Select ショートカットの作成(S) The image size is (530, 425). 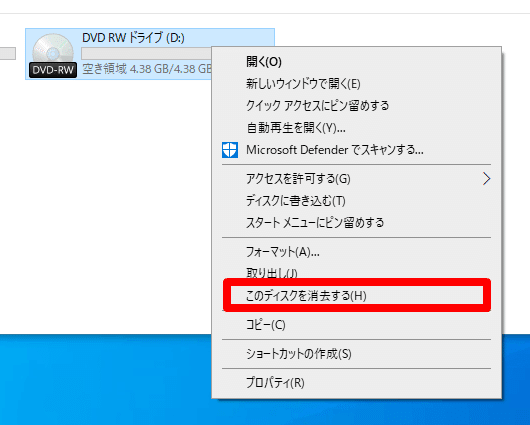[x=356, y=354]
